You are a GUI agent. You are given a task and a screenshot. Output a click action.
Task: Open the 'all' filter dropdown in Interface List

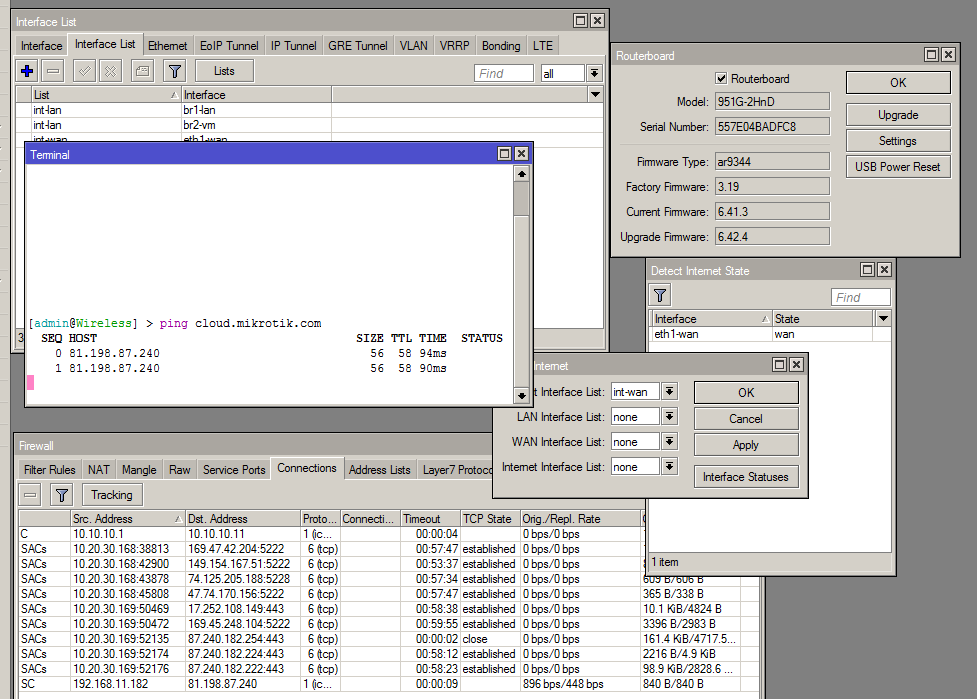coord(594,74)
